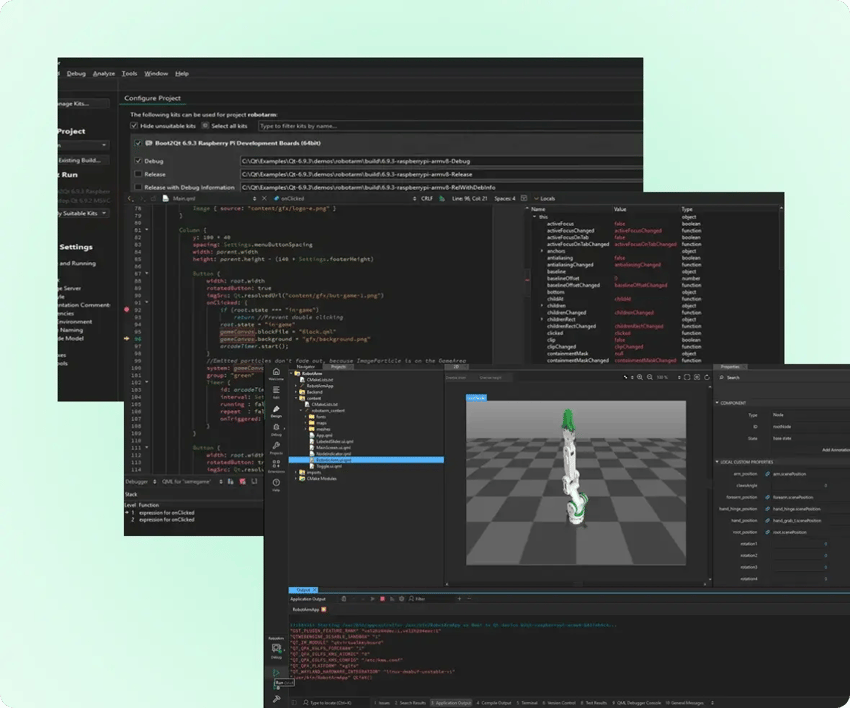Viewport: 850px width, 708px height.
Task: Uncheck the Hide unsuitable kits checkbox
Action: coord(134,126)
